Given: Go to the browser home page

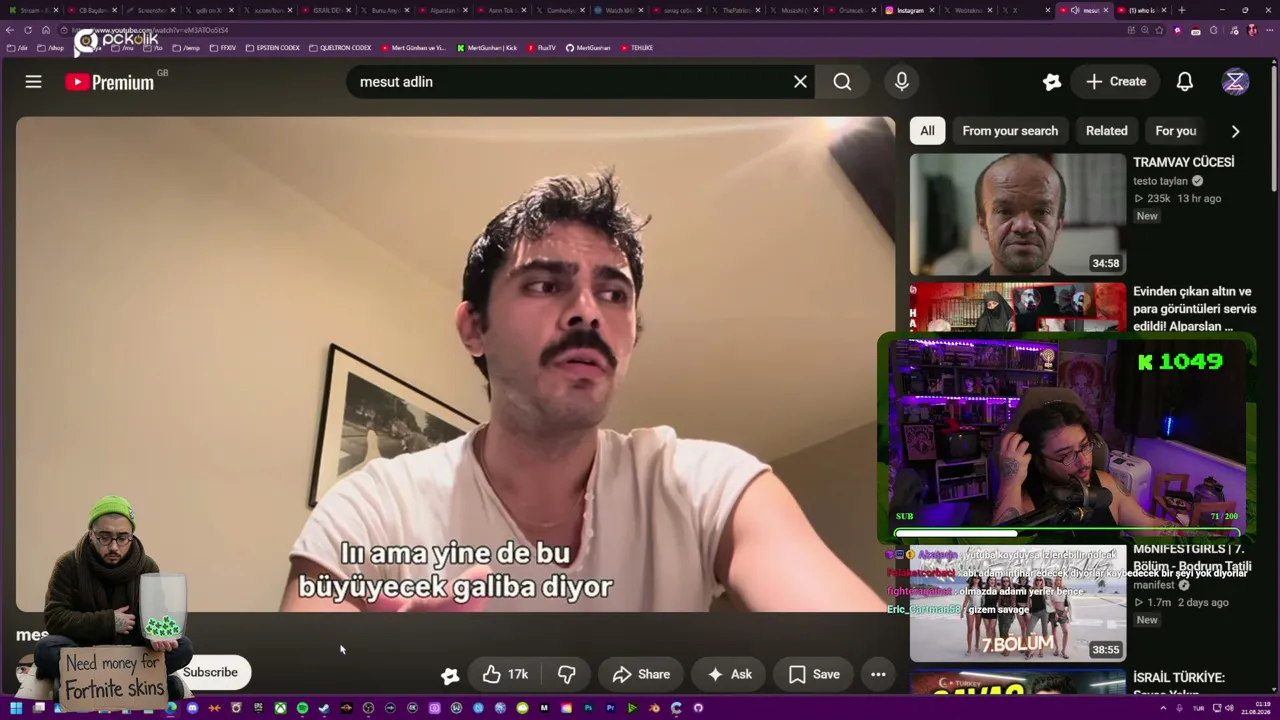Looking at the screenshot, I should [46, 30].
